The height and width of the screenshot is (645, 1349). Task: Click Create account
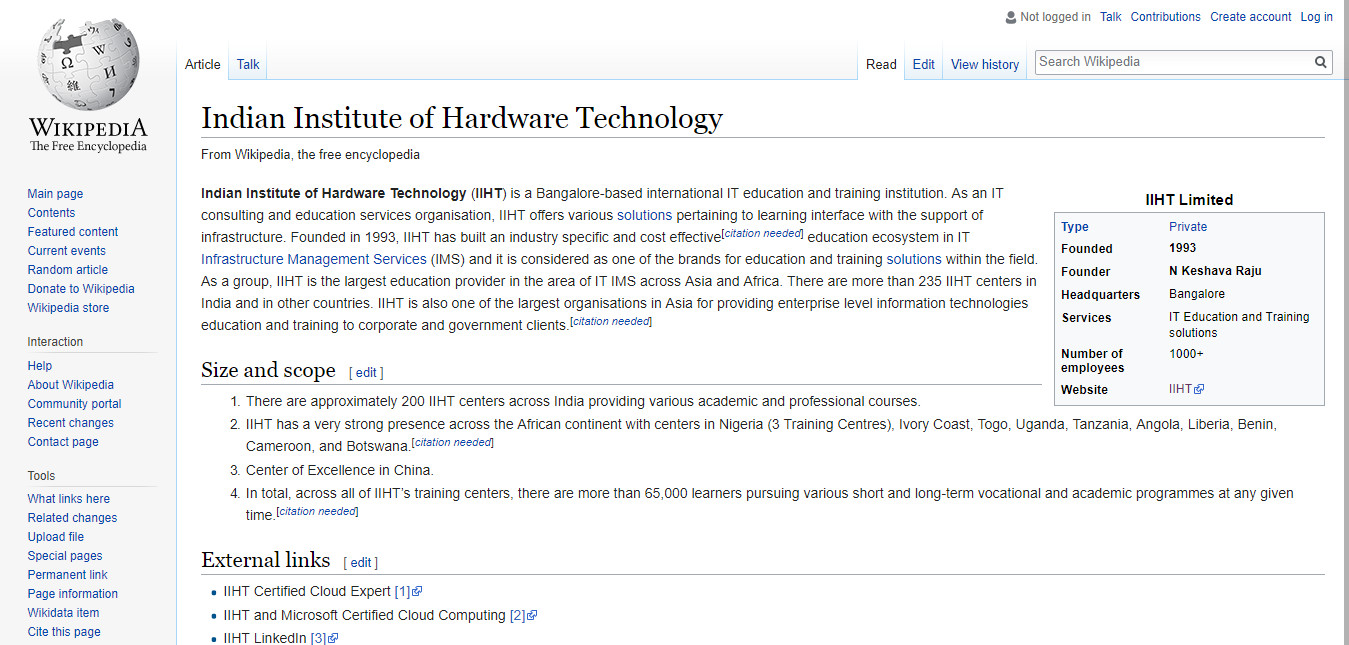[x=1251, y=17]
